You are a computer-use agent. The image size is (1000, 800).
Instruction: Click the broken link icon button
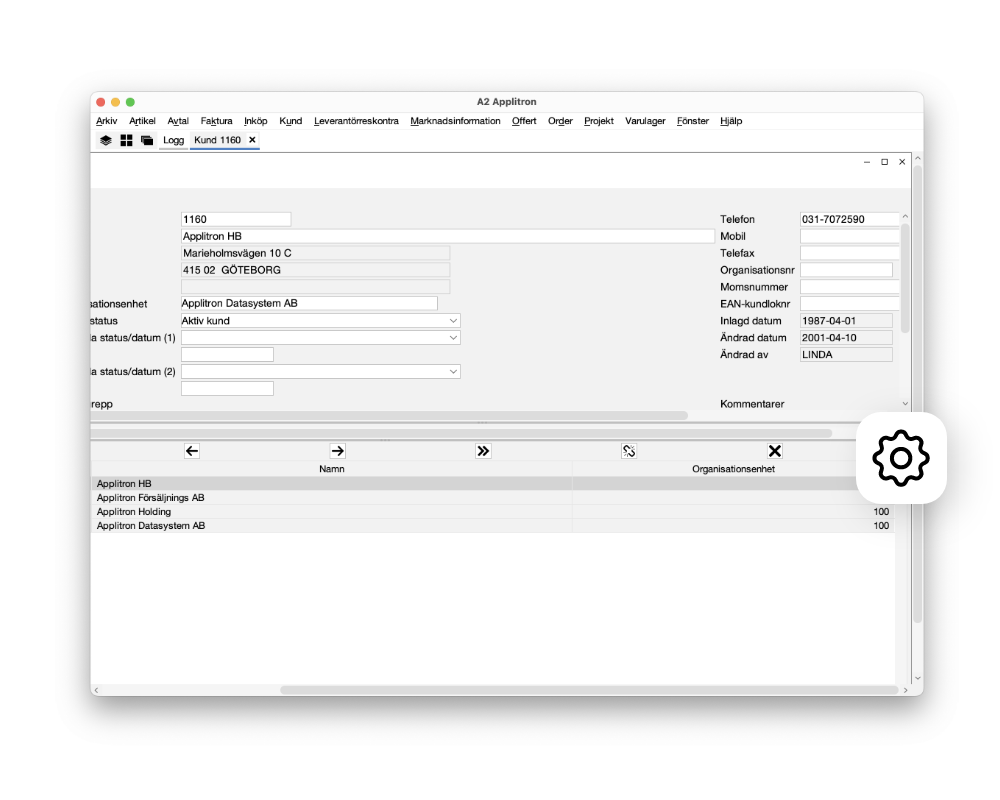pyautogui.click(x=629, y=451)
